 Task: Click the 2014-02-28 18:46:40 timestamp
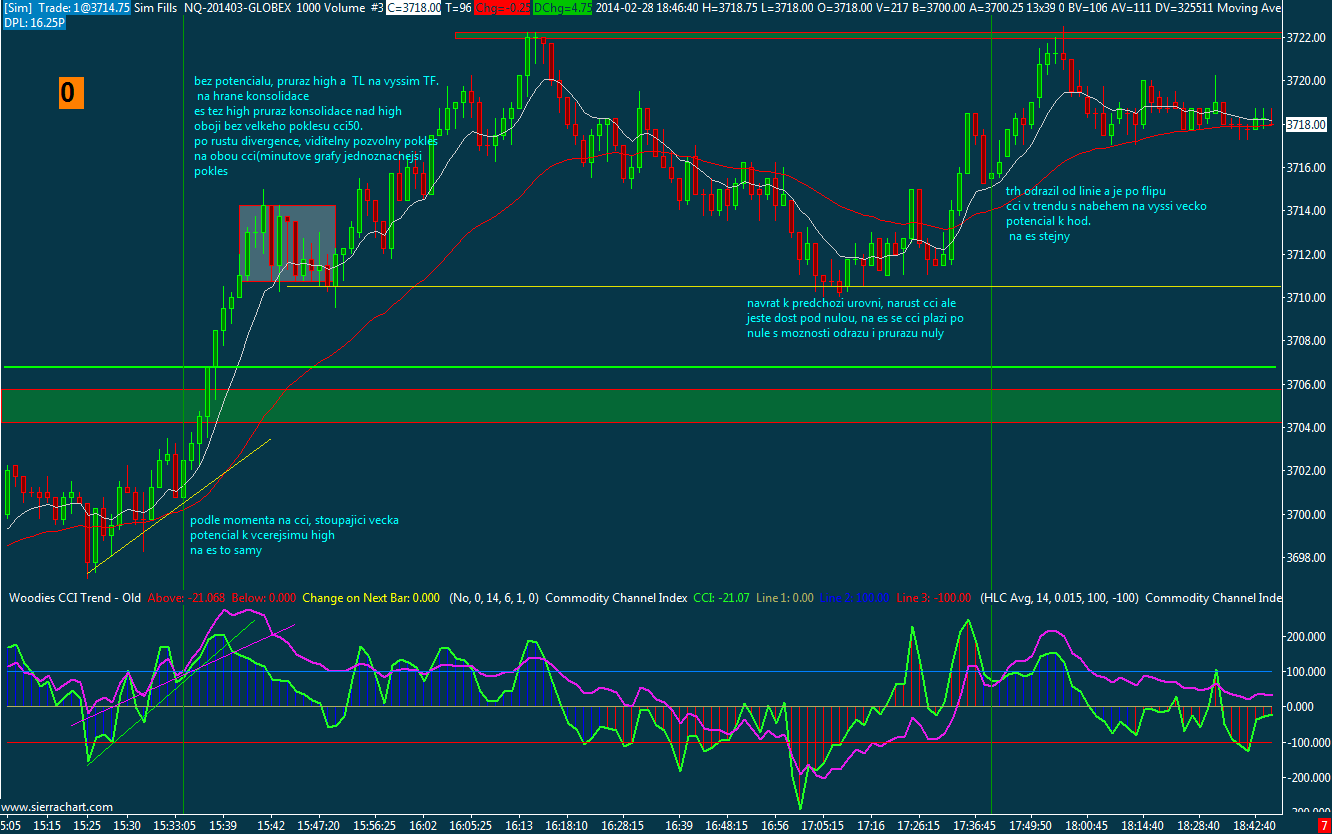(x=646, y=7)
